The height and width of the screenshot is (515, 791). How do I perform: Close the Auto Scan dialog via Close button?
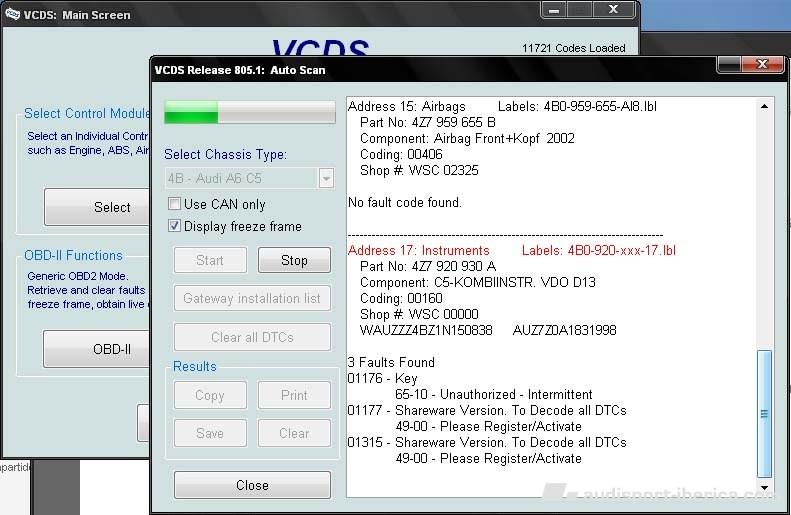tap(252, 485)
